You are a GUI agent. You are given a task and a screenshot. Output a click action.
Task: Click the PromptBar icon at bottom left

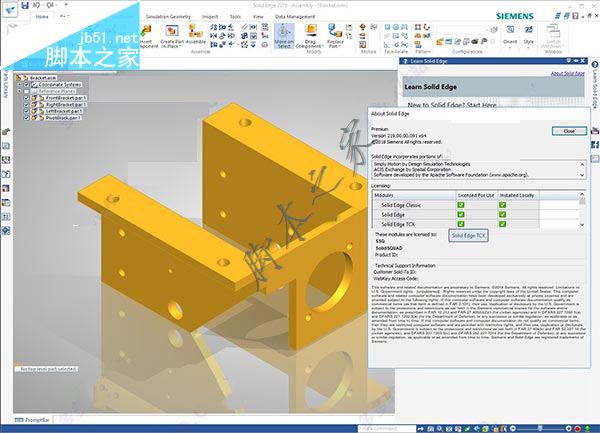[19, 420]
